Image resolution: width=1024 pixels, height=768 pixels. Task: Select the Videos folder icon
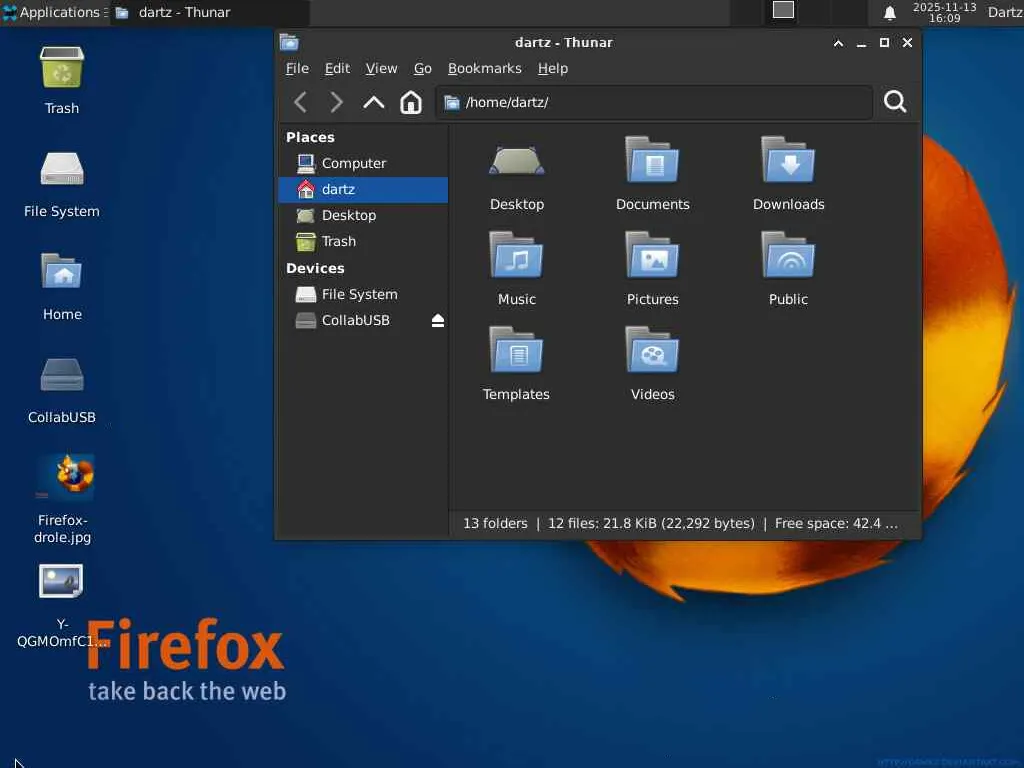point(652,350)
